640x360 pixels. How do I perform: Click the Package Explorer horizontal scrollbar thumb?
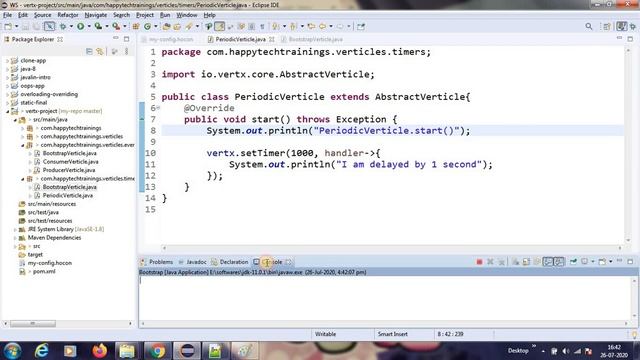coord(33,324)
